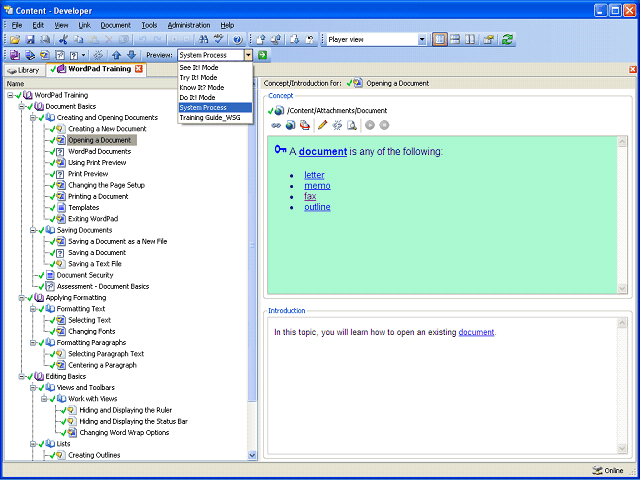Image resolution: width=640 pixels, height=480 pixels.
Task: Open the Player view dropdown
Action: click(422, 40)
